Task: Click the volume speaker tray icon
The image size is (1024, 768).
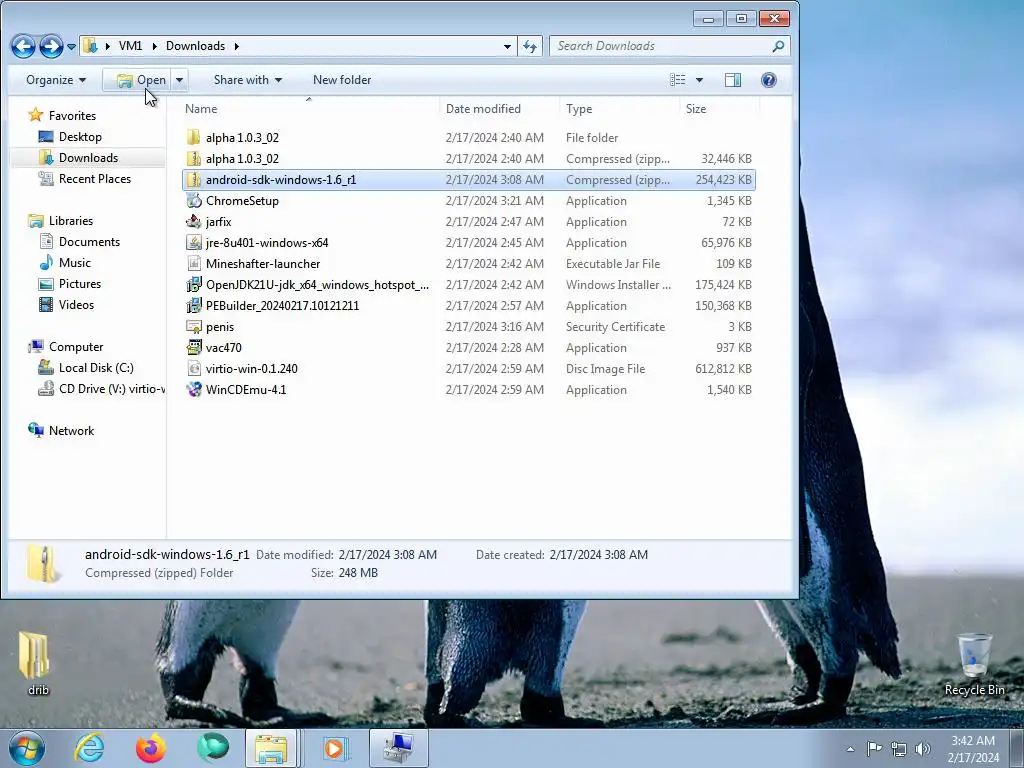Action: point(922,749)
